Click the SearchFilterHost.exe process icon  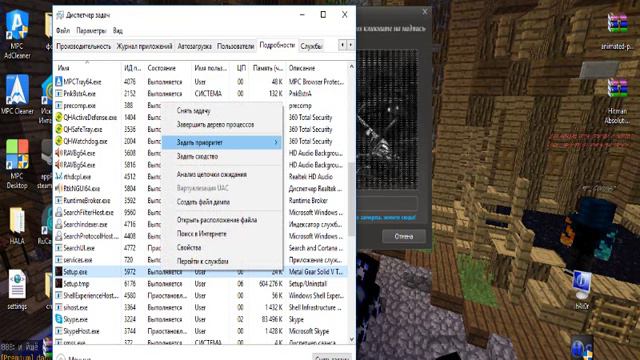pos(59,212)
